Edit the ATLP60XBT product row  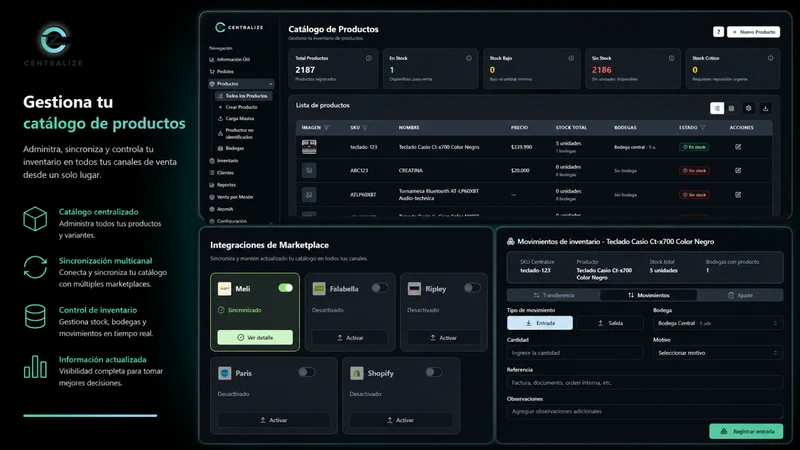(738, 194)
